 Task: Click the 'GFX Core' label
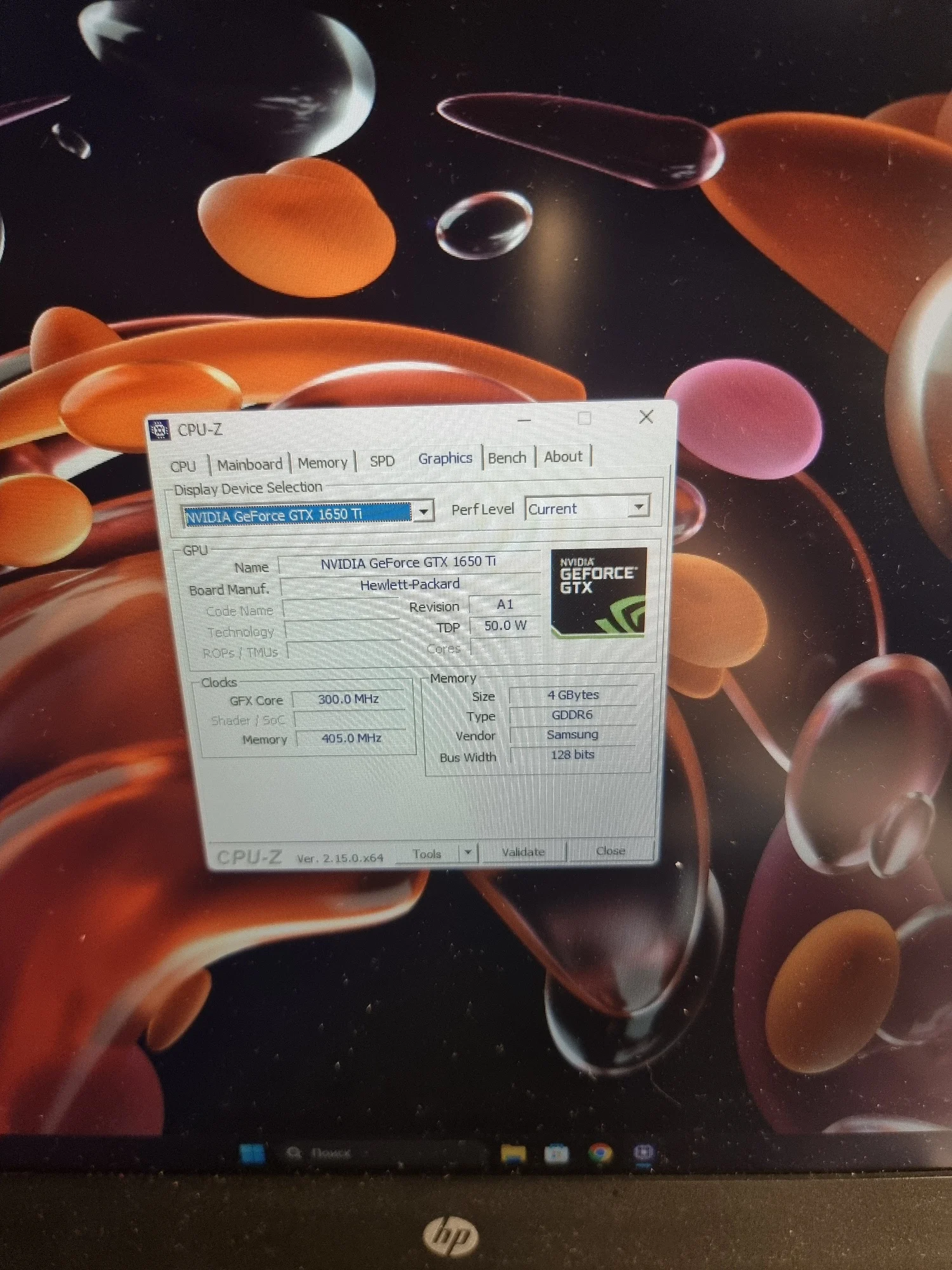(256, 700)
